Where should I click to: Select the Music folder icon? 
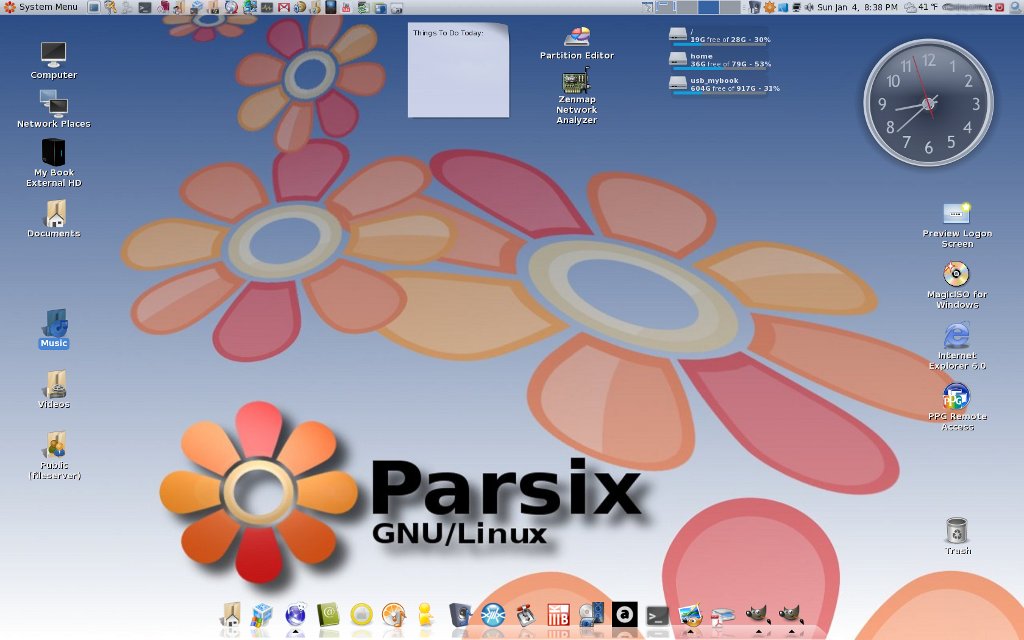click(54, 328)
